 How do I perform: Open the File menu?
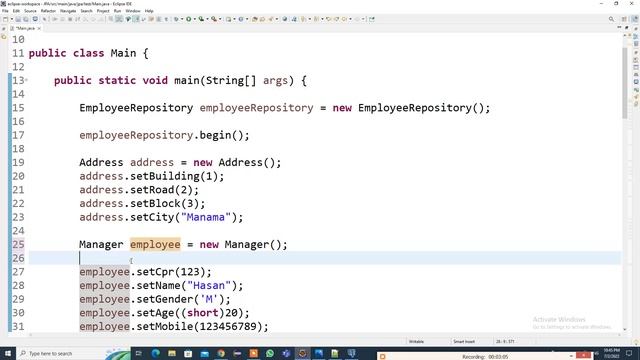tap(5, 11)
